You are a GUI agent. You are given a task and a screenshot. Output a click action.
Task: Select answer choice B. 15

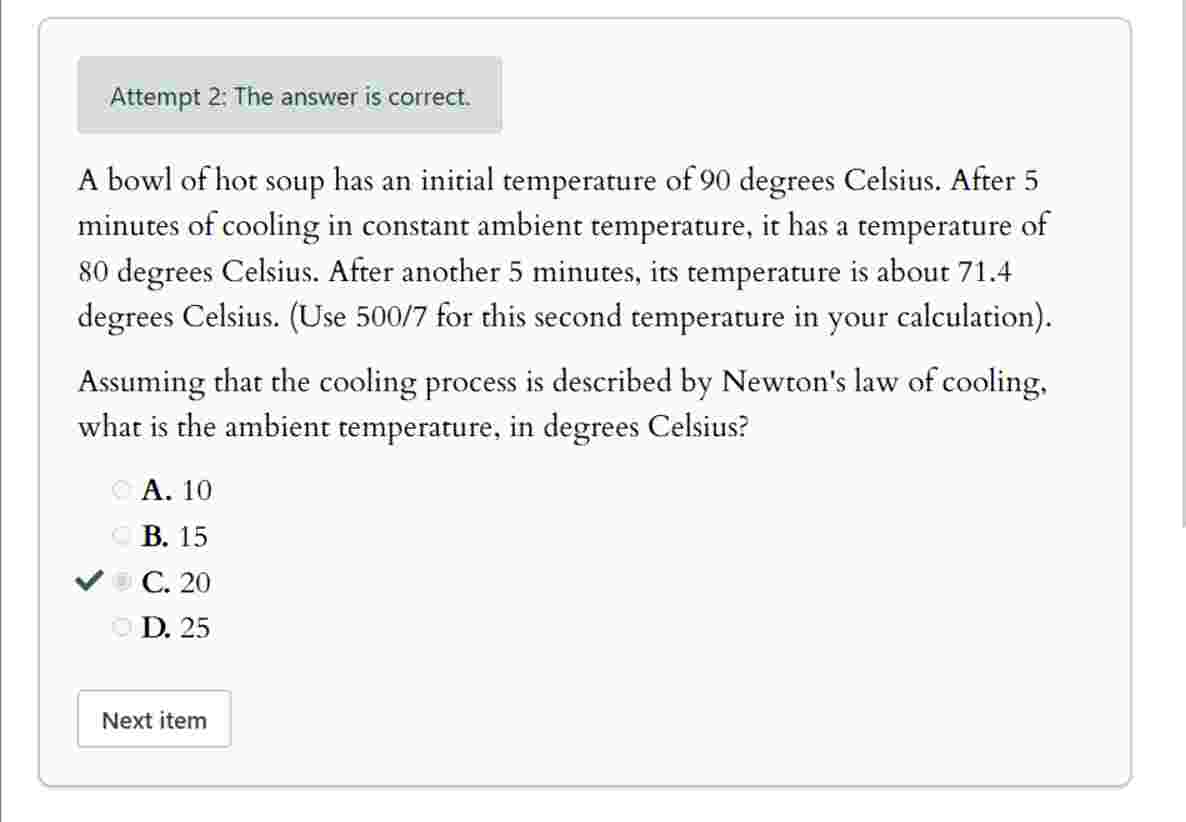176,536
